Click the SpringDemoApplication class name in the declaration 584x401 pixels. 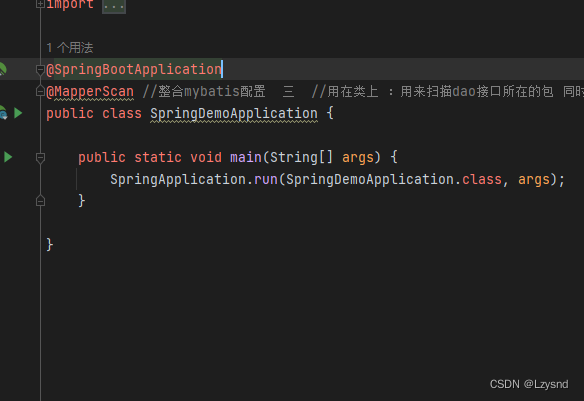coord(234,113)
